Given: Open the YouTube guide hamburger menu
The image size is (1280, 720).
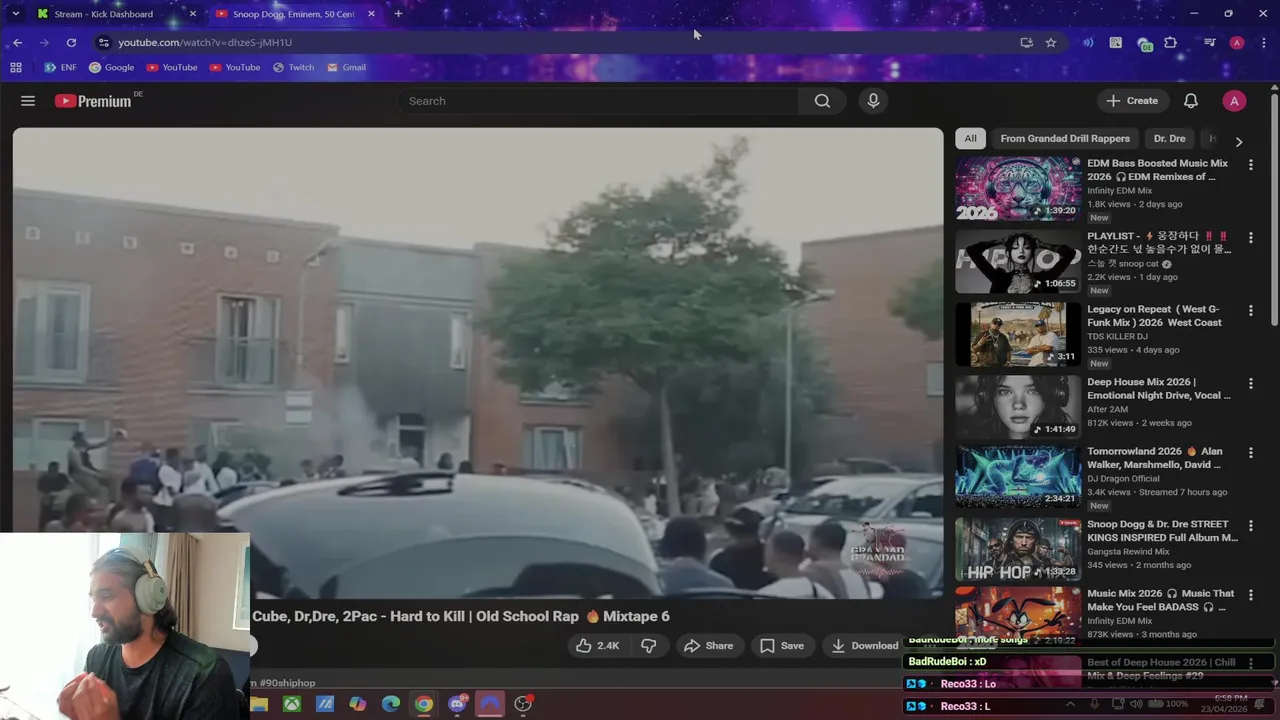Looking at the screenshot, I should 28,101.
